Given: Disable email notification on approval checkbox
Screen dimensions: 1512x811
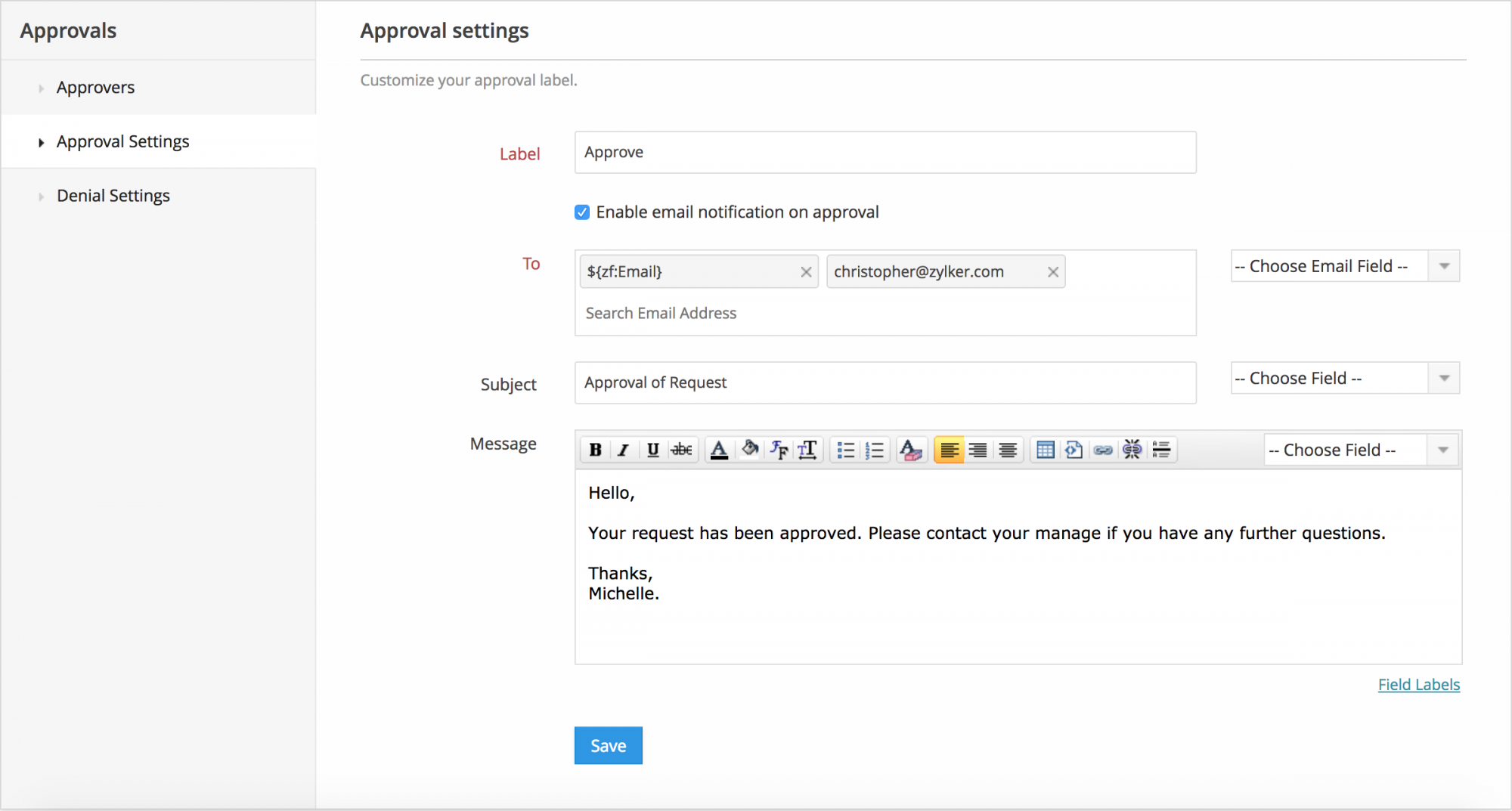Looking at the screenshot, I should click(x=582, y=212).
